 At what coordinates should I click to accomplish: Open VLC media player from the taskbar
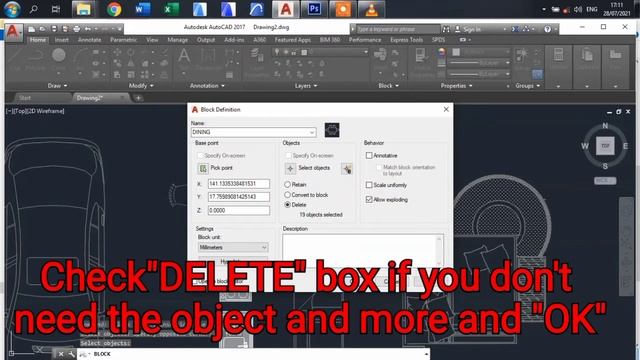point(371,9)
